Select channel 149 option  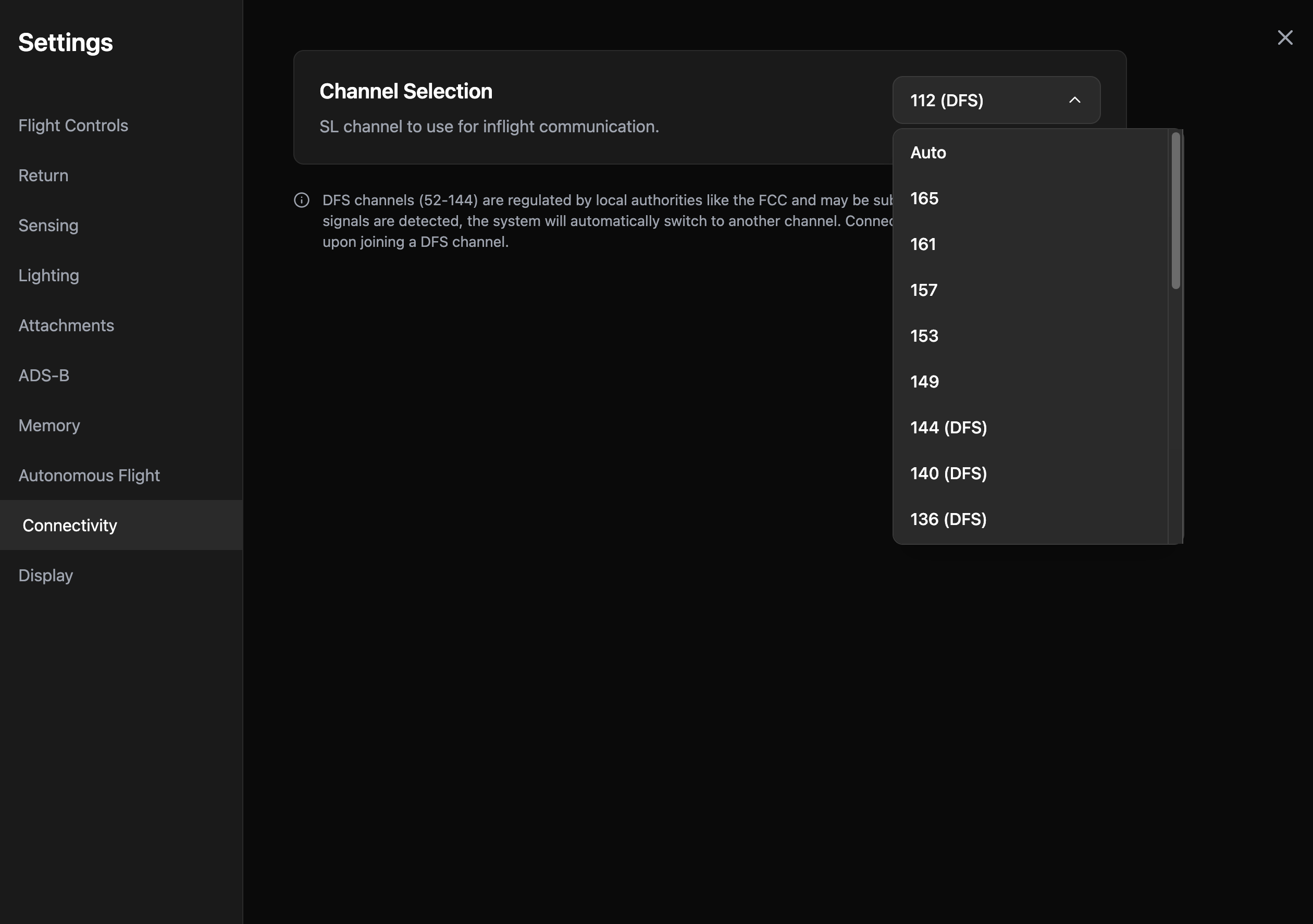[x=1030, y=381]
